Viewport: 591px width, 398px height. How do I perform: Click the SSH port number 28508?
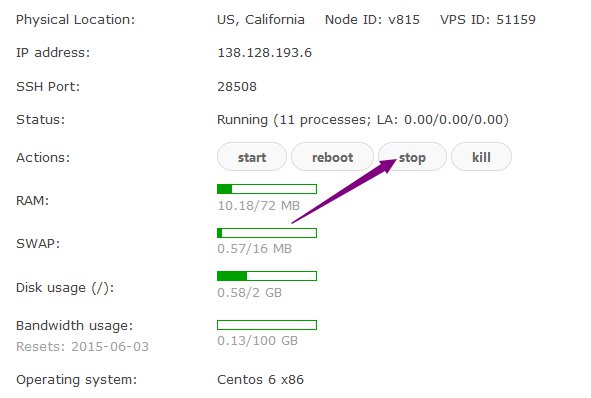pyautogui.click(x=237, y=87)
